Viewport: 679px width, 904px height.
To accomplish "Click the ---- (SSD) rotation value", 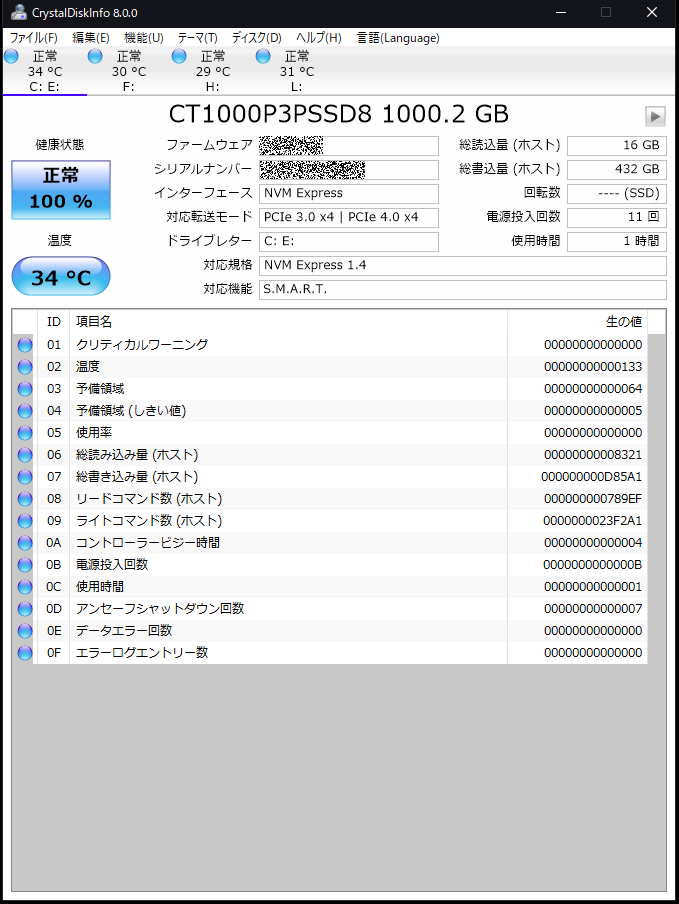I will tap(617, 194).
